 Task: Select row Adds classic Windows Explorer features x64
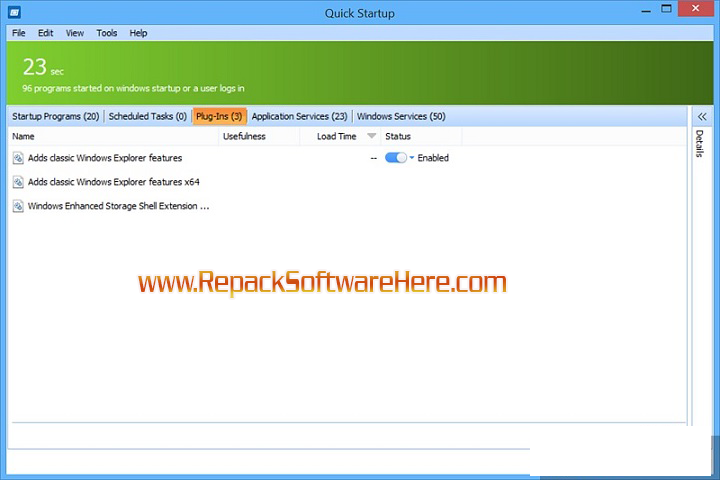click(x=347, y=182)
